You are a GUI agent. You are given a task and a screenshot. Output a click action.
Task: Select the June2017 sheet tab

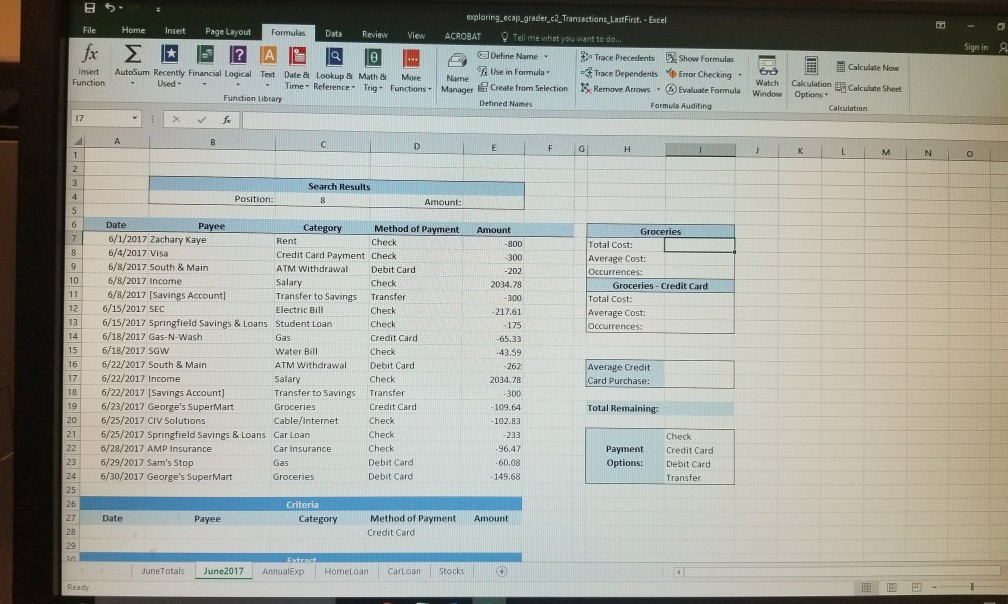pos(223,571)
